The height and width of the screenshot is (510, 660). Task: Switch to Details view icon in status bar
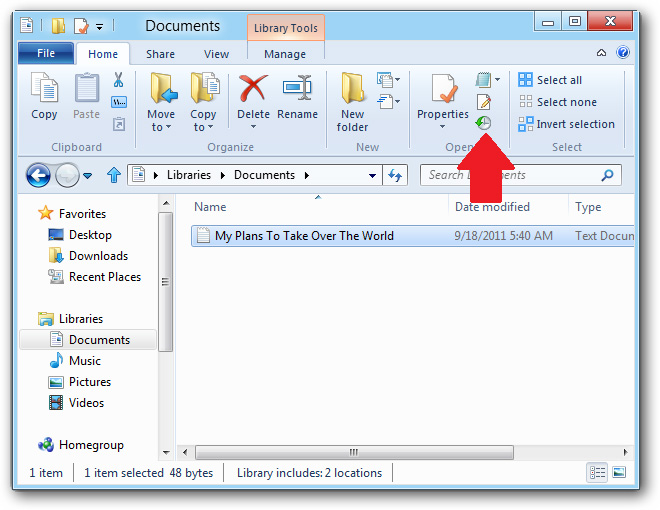coord(597,473)
